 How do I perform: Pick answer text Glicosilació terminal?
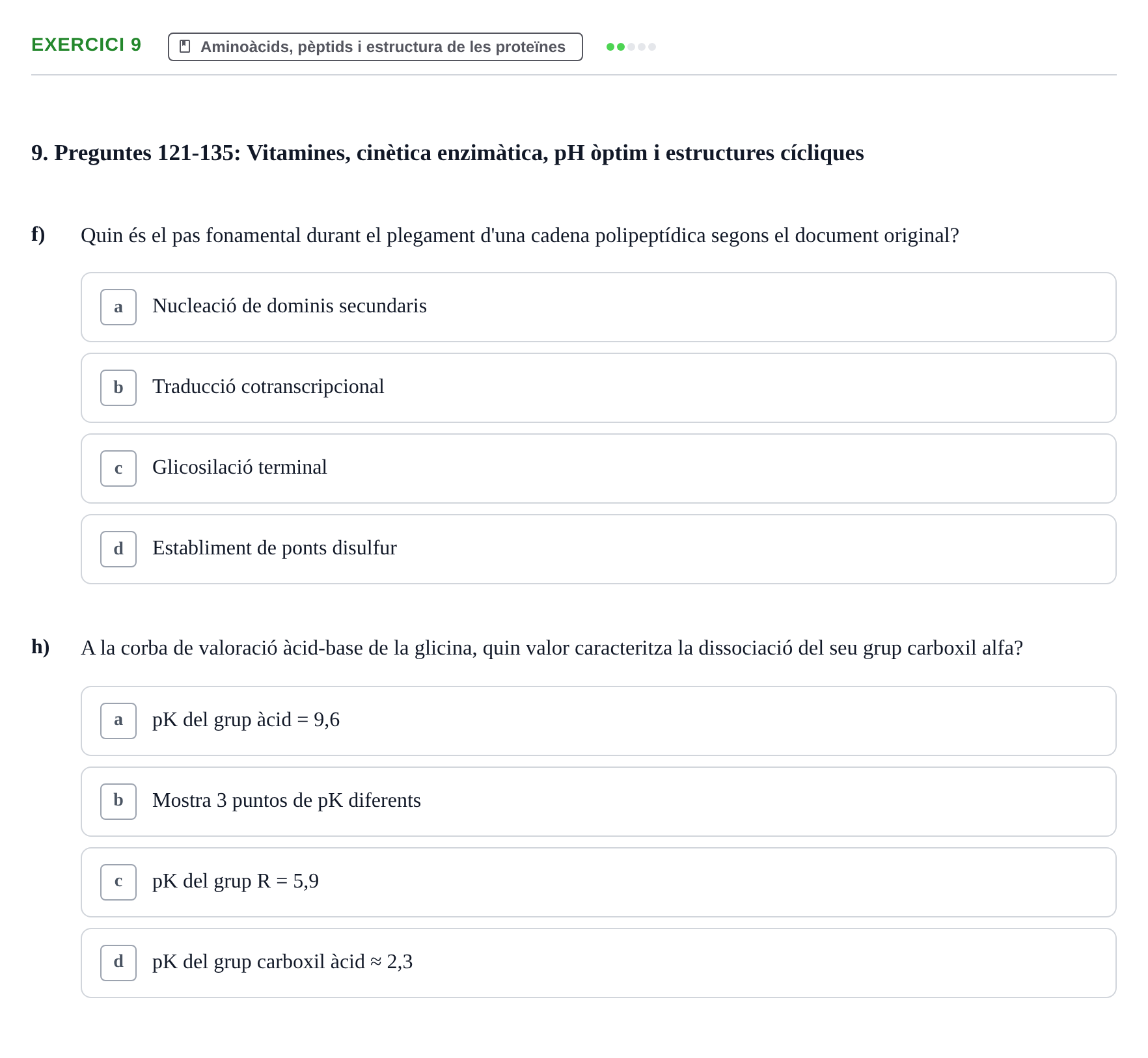239,467
